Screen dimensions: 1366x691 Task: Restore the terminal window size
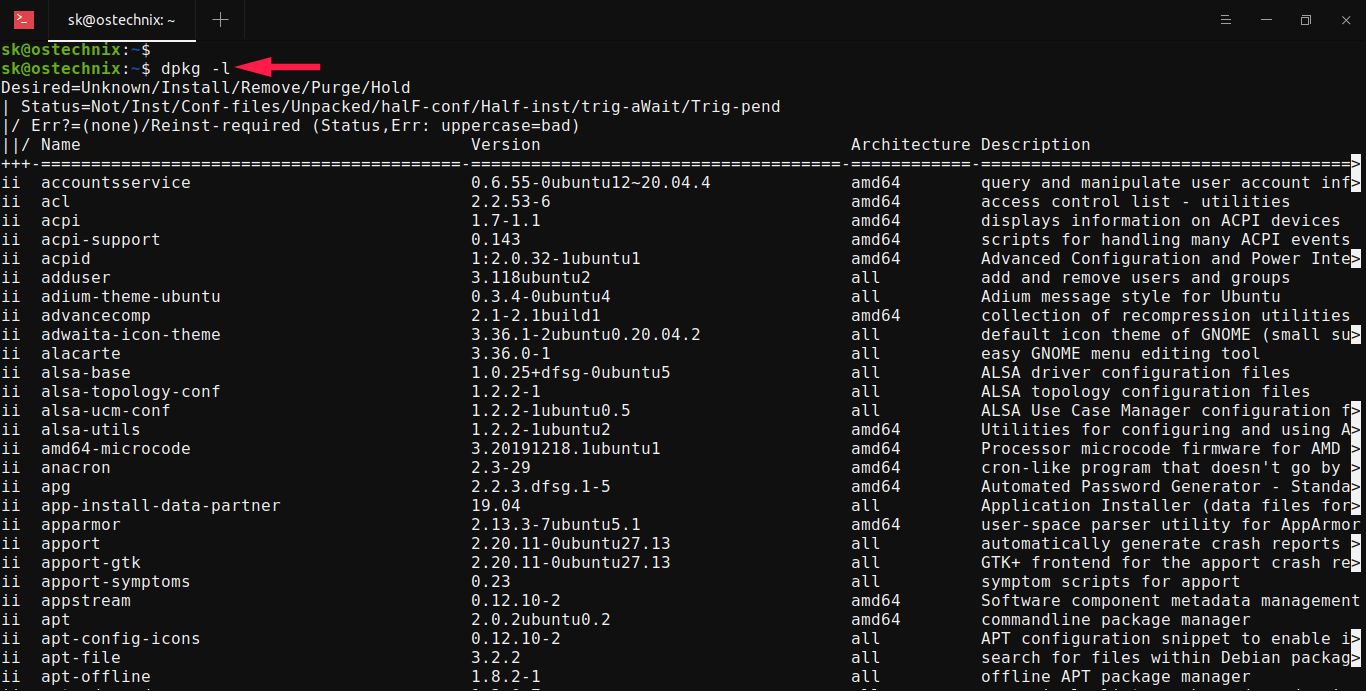coord(1304,20)
